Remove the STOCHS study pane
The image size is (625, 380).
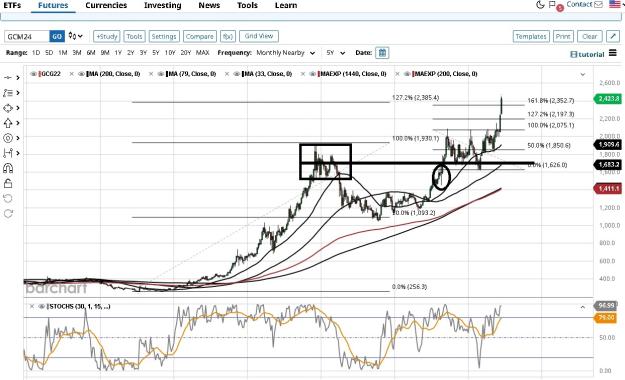(32, 306)
